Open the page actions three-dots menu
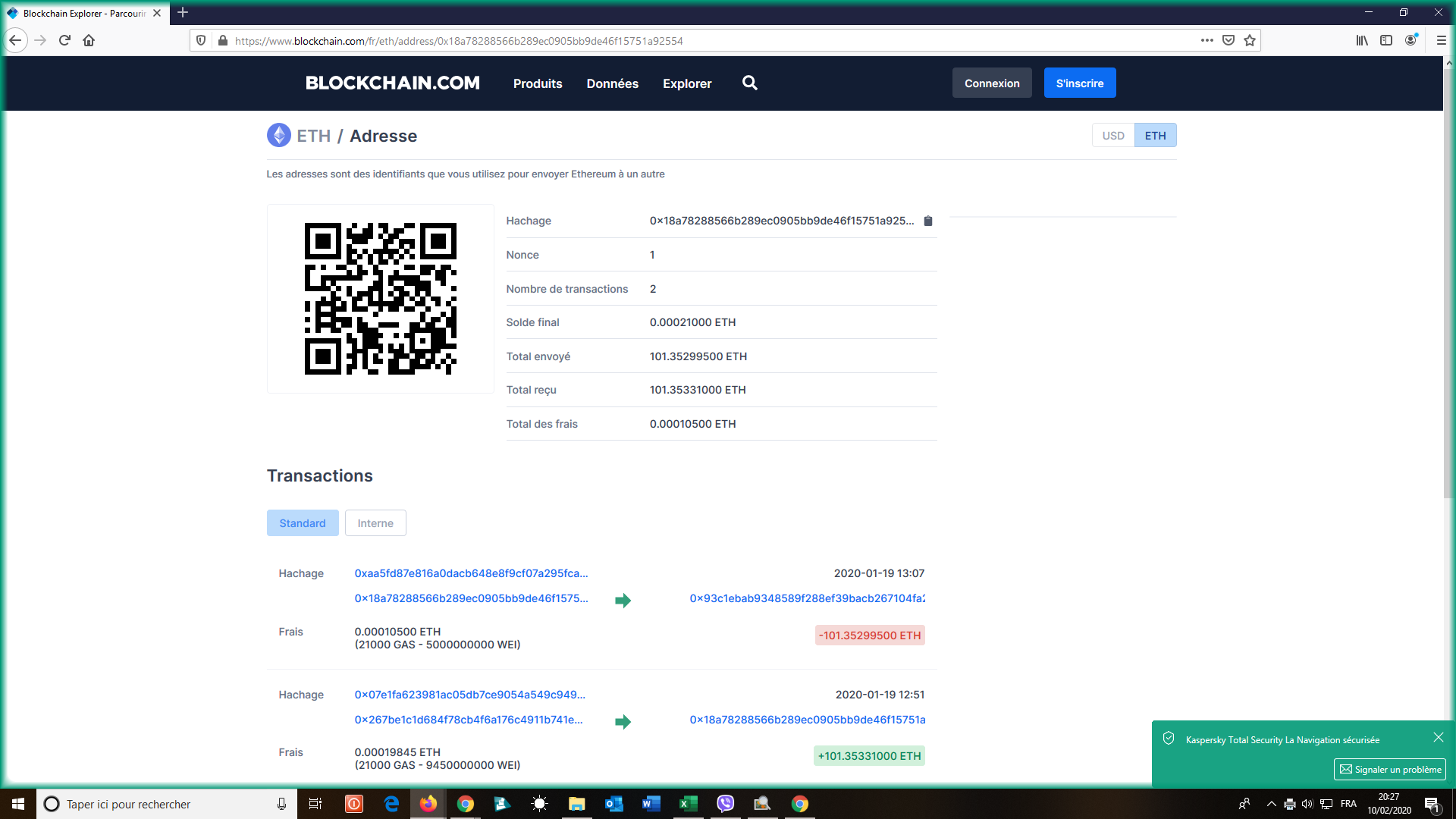 [x=1207, y=41]
